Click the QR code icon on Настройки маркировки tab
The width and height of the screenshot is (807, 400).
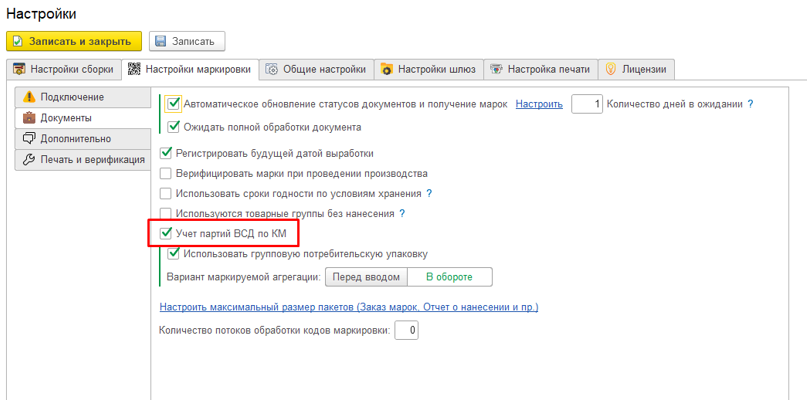[134, 69]
